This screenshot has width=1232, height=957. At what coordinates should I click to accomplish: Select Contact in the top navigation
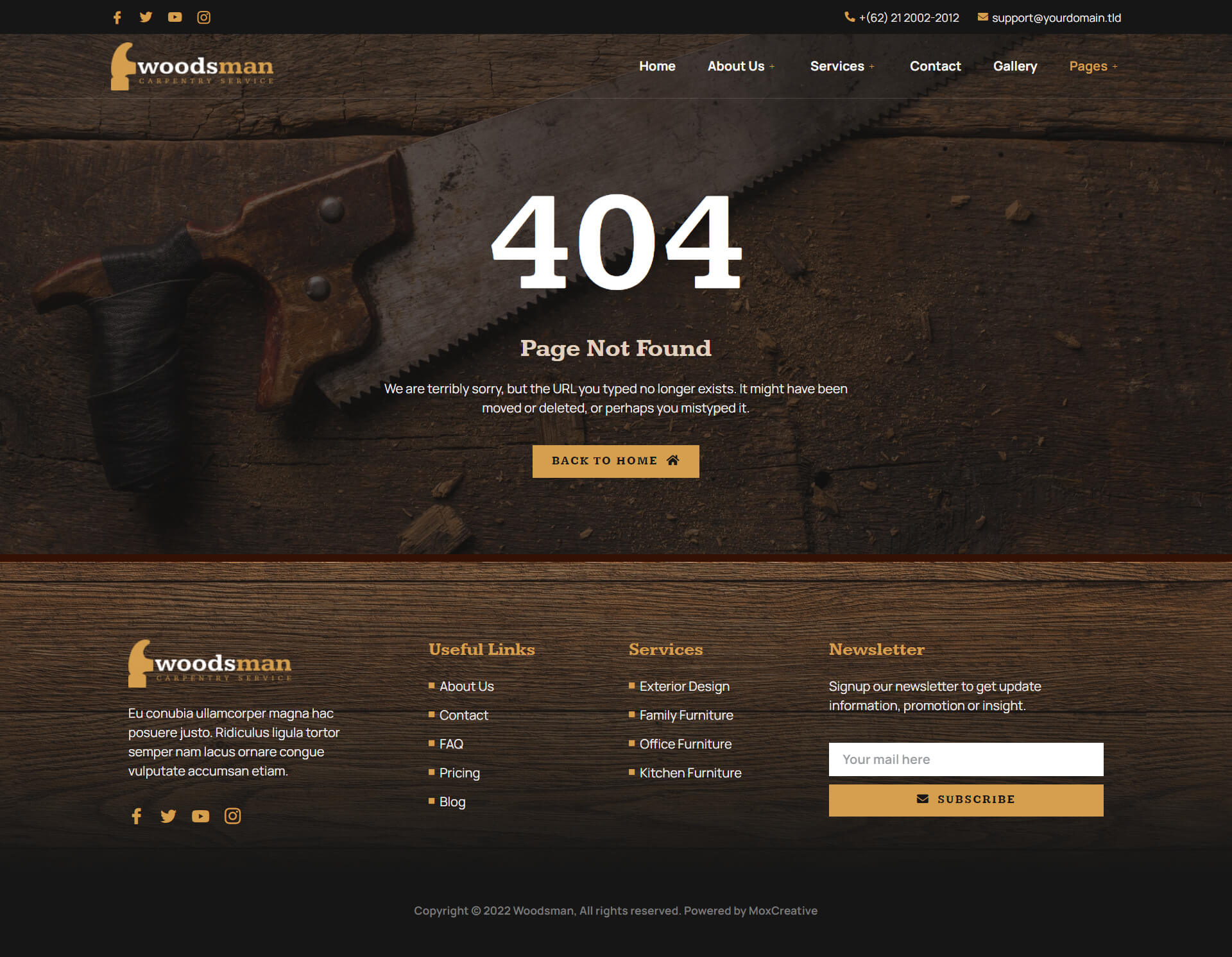935,66
